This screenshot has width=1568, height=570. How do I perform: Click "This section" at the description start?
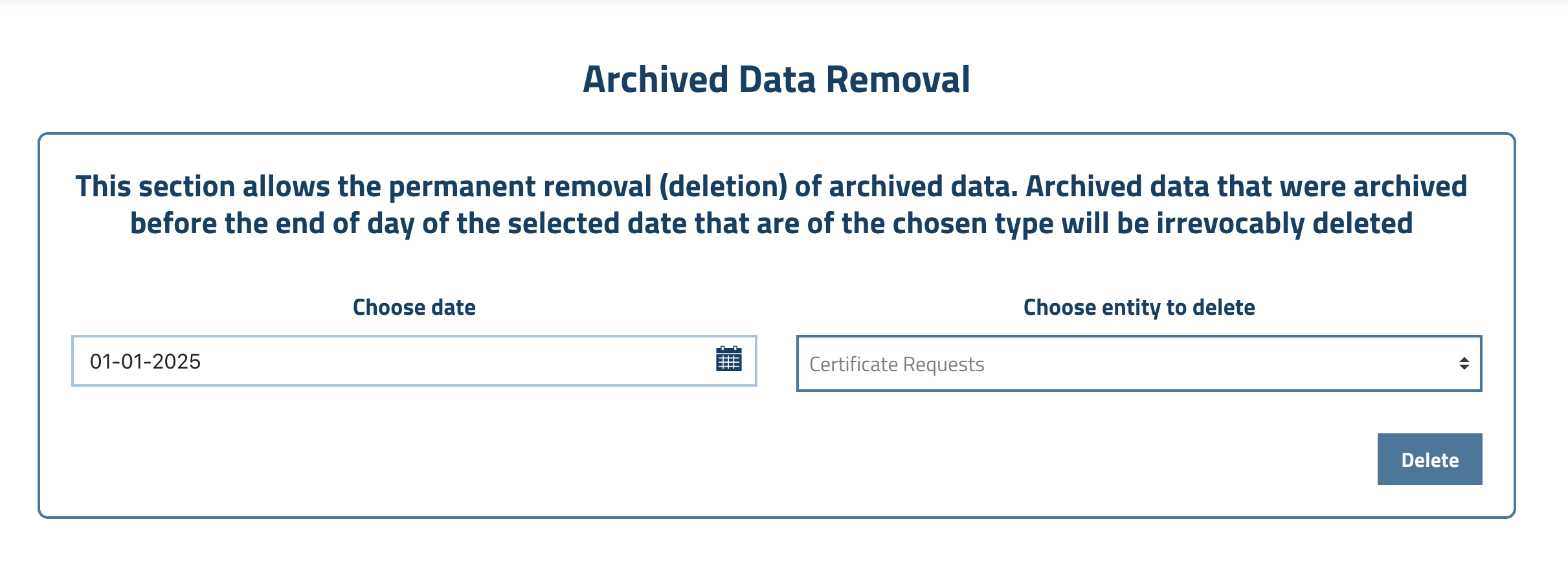click(x=155, y=187)
